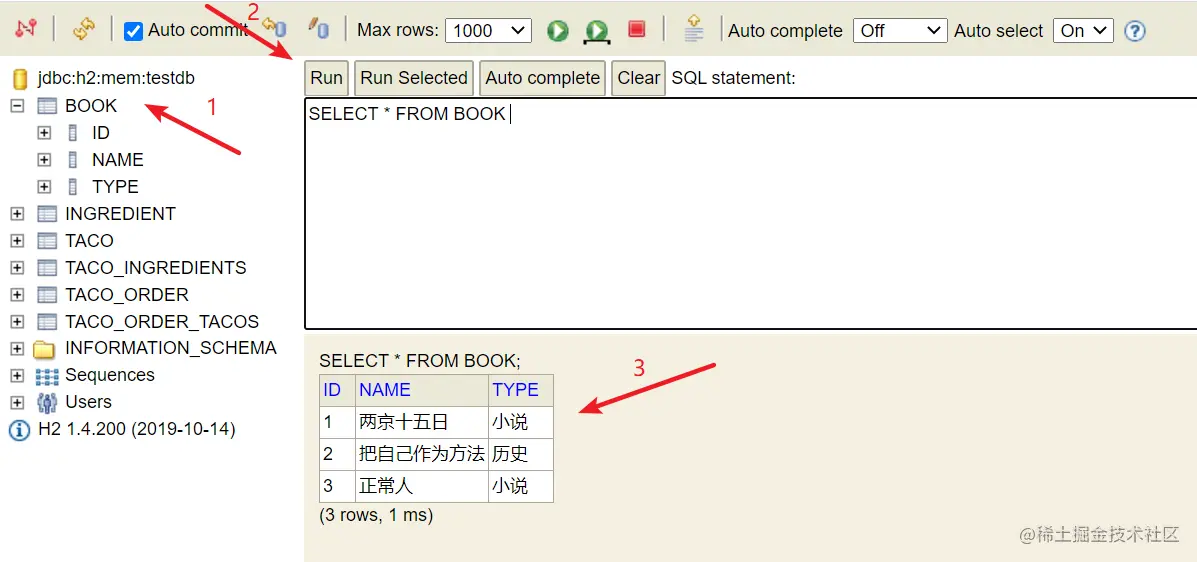Click the green Run toolbar icon
Screen dimensions: 1197x562
(558, 31)
